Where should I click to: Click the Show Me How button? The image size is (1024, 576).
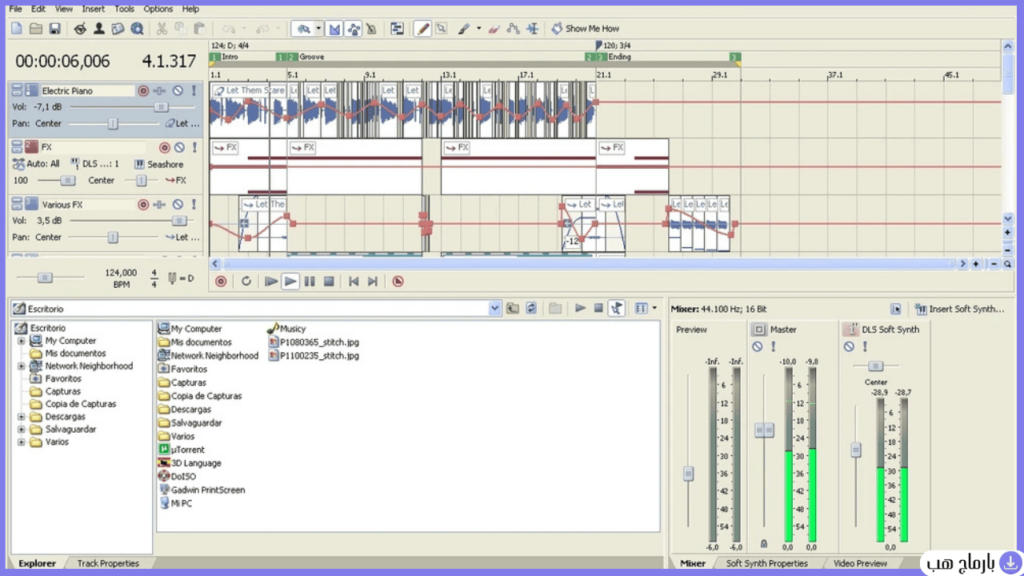tap(585, 29)
